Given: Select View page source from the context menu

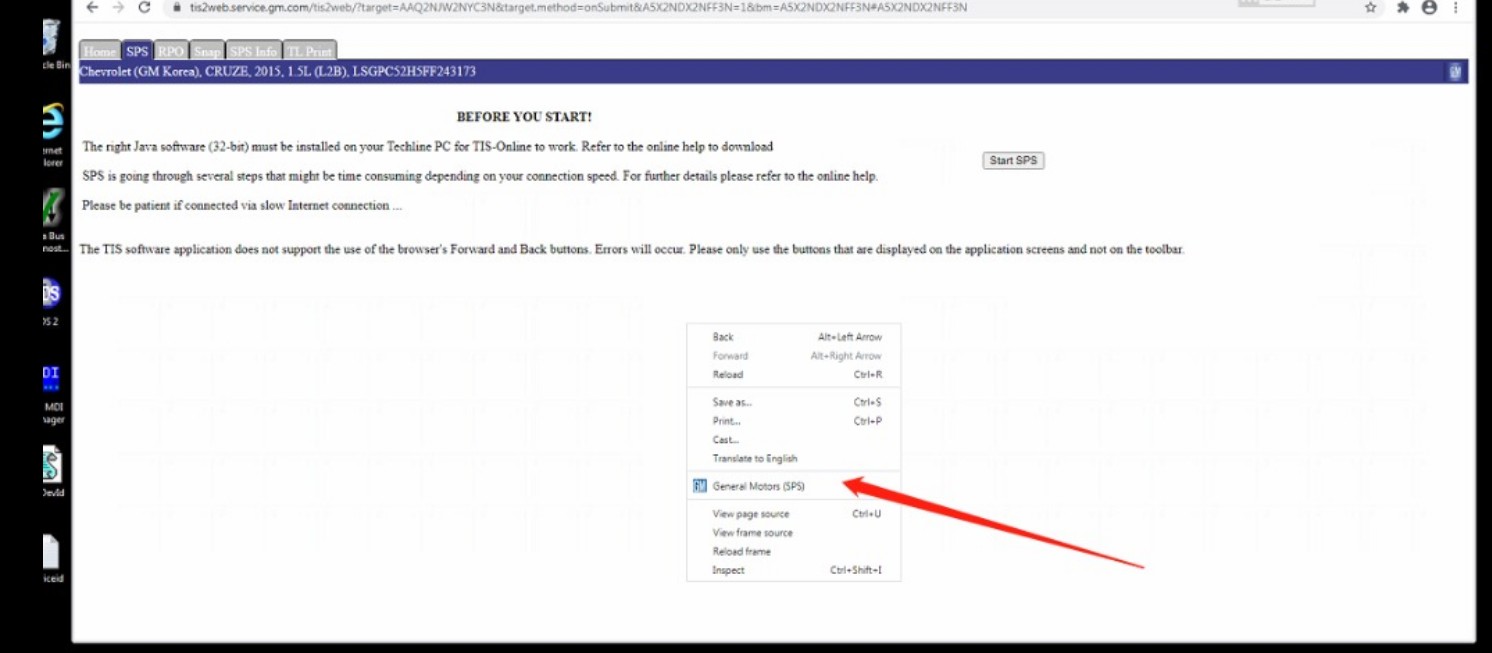Looking at the screenshot, I should click(794, 514).
